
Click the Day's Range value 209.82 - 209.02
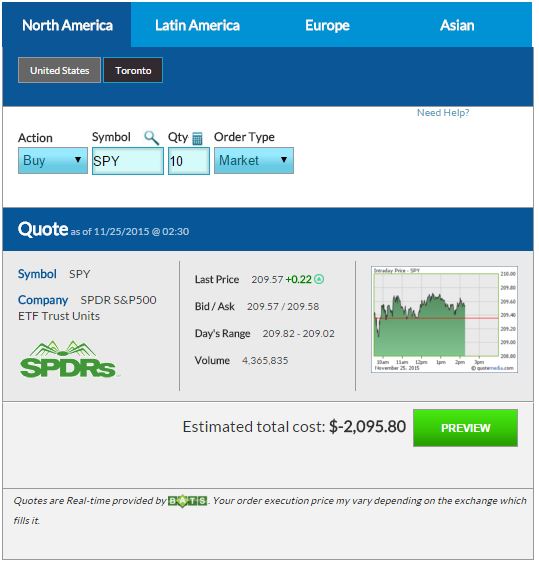(x=298, y=333)
